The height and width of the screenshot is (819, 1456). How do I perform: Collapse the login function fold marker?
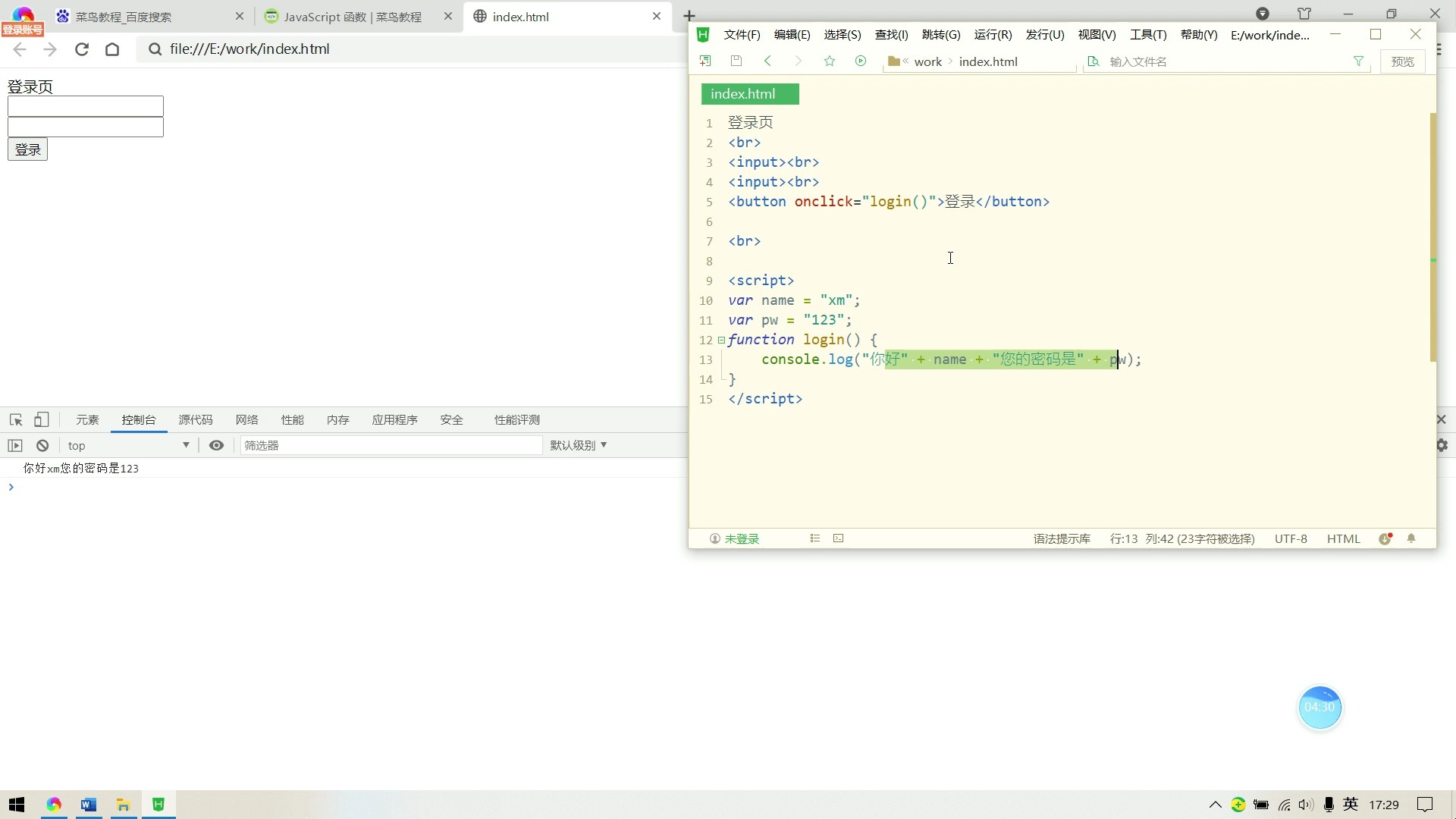[721, 340]
